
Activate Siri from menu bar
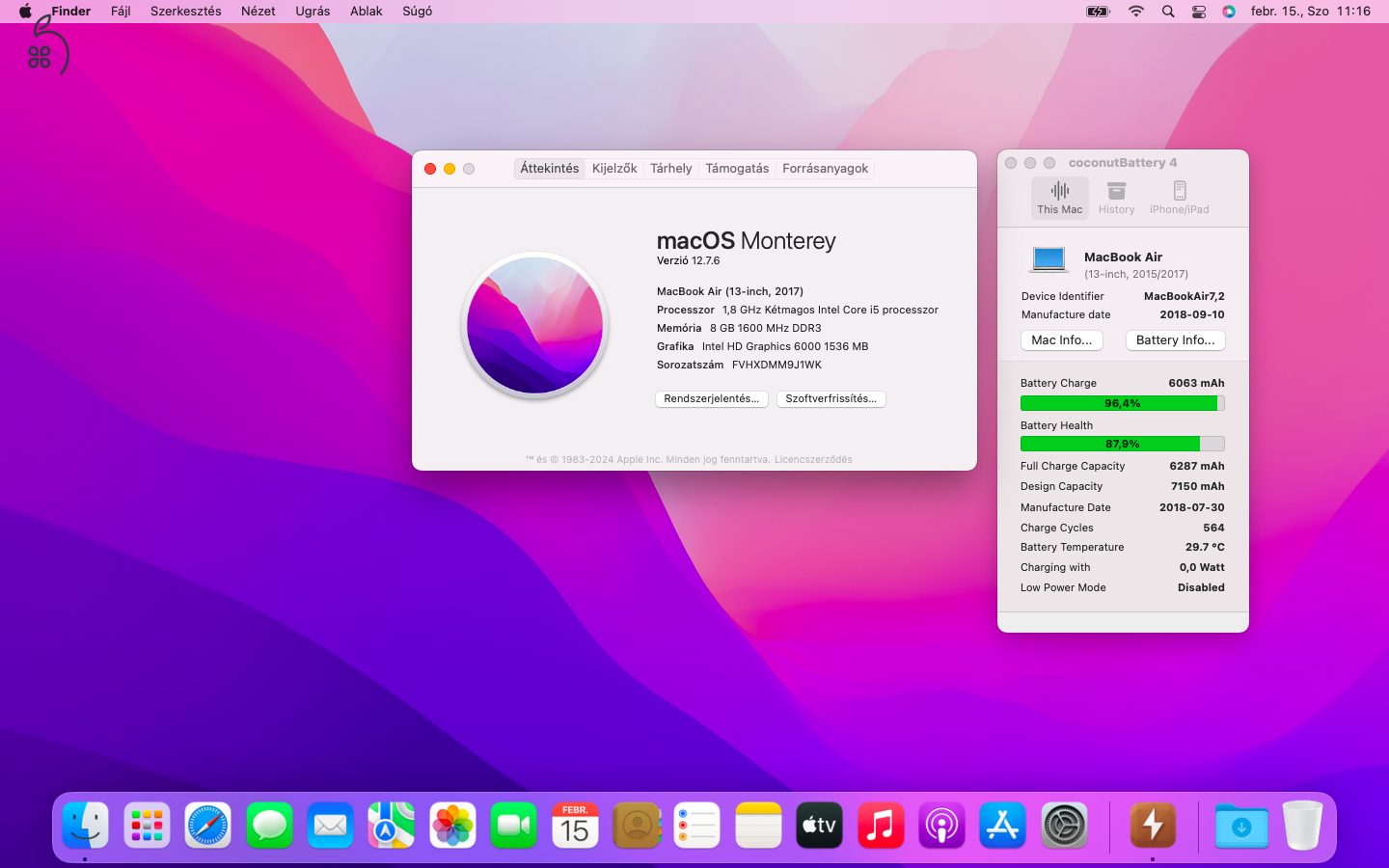tap(1229, 12)
